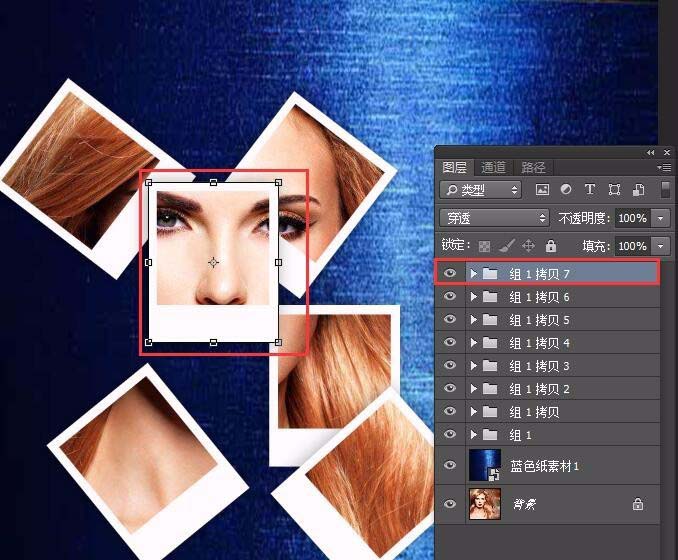Lock position move icon

[528, 246]
